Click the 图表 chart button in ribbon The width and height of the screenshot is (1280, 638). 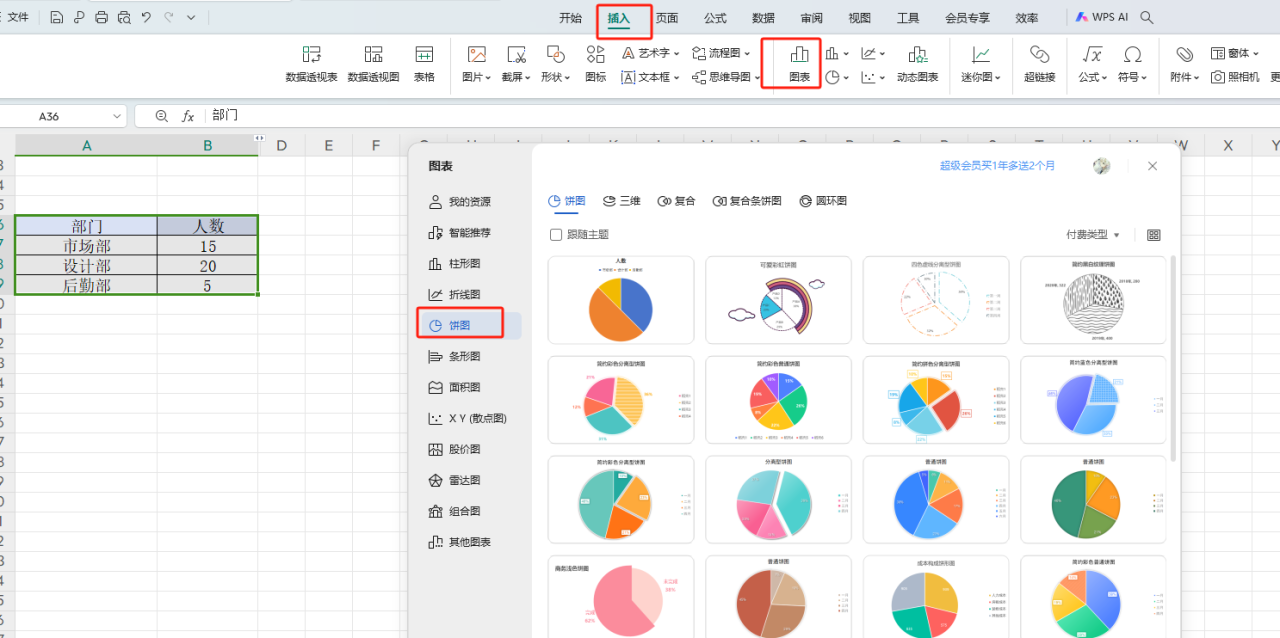(799, 64)
